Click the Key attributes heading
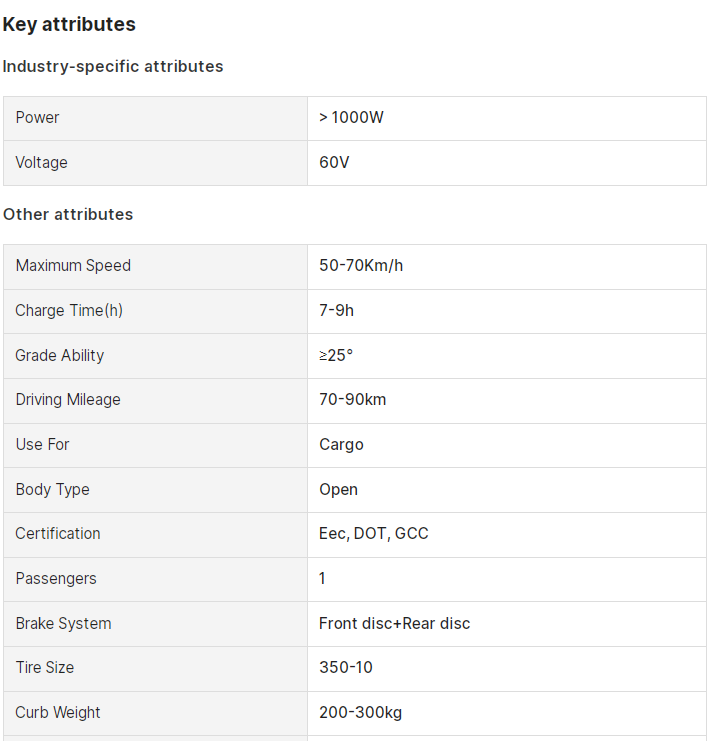 pos(69,25)
